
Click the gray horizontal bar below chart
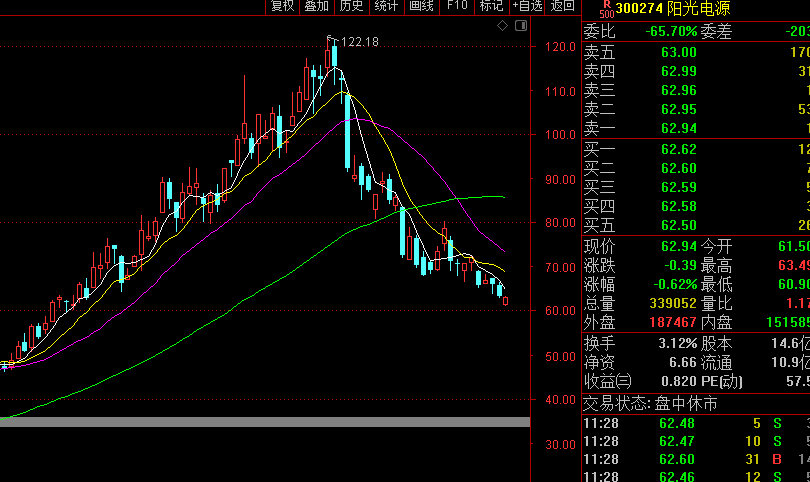[x=265, y=422]
